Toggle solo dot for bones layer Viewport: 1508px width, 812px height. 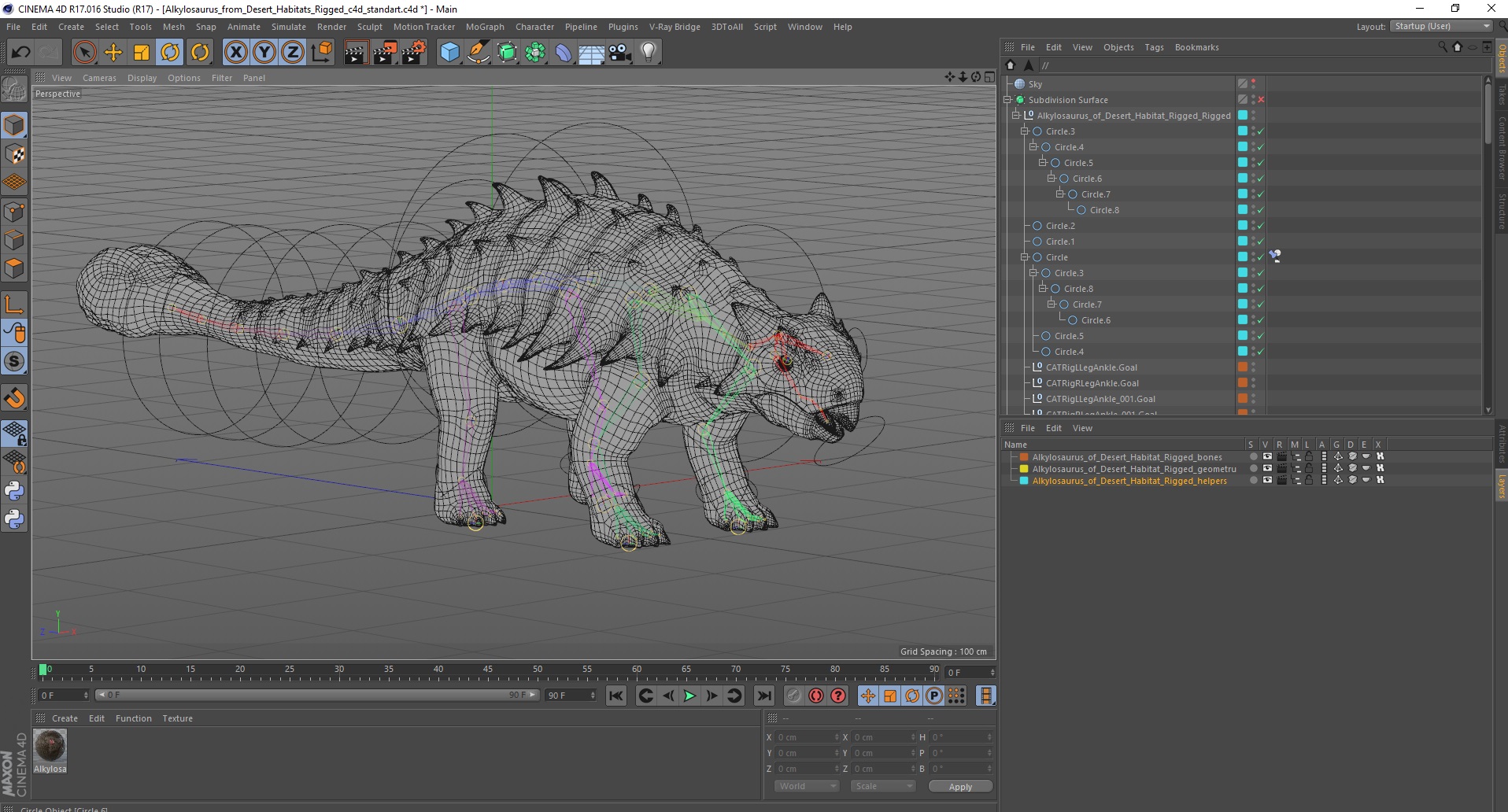click(x=1253, y=456)
